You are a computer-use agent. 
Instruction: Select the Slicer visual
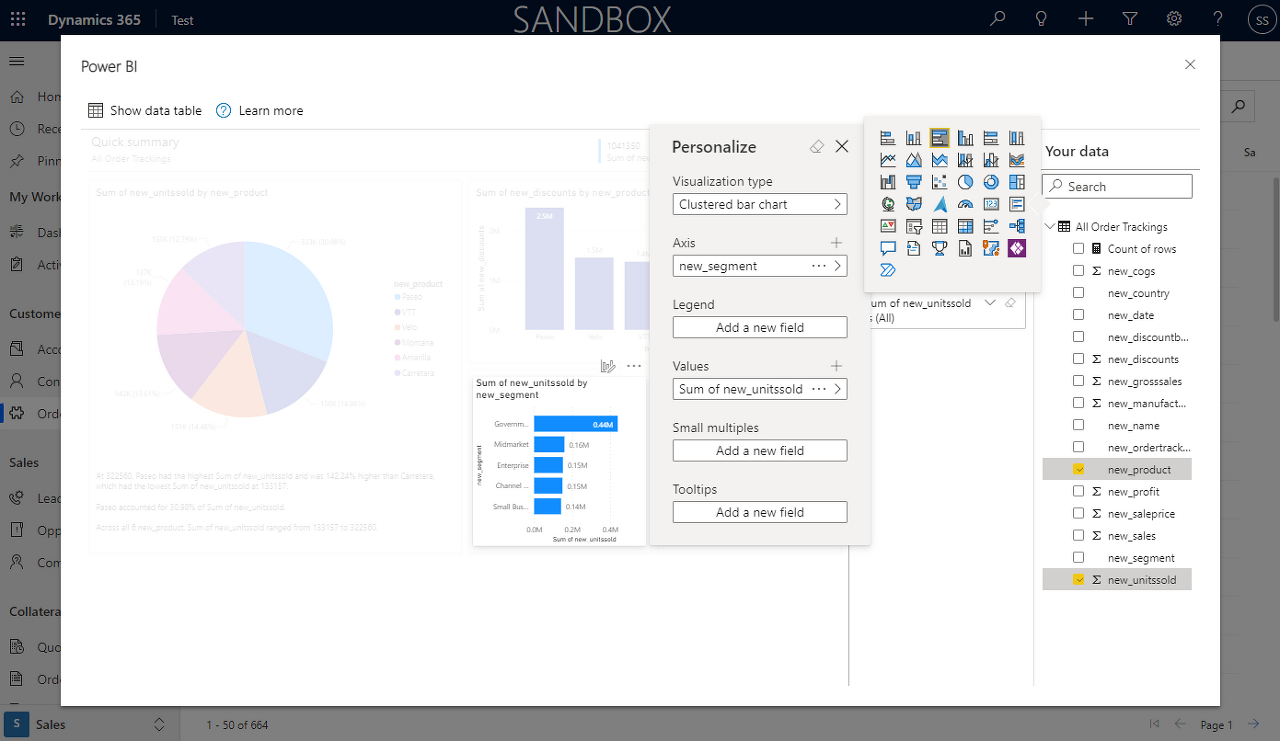click(913, 226)
